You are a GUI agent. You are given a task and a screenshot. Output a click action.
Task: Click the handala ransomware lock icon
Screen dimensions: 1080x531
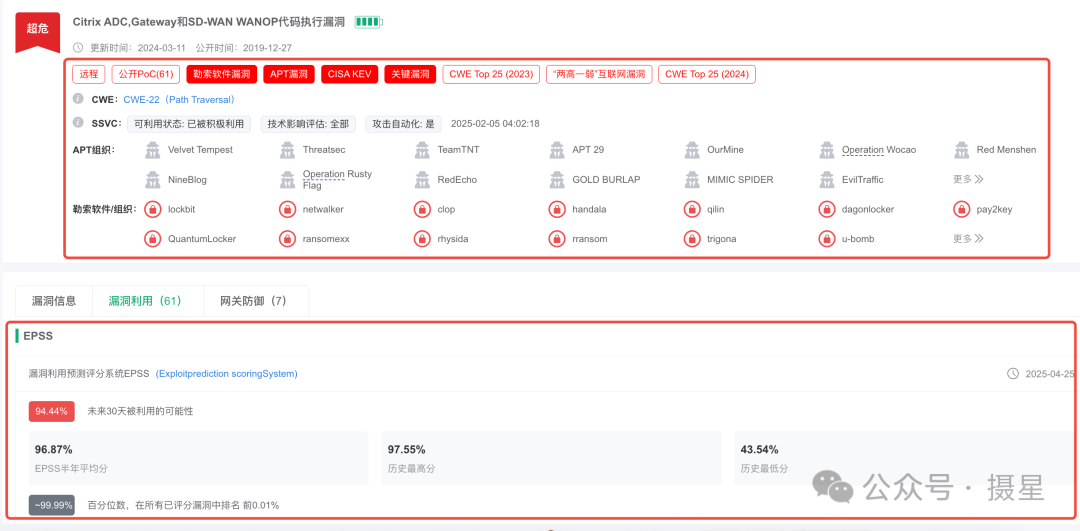point(557,209)
